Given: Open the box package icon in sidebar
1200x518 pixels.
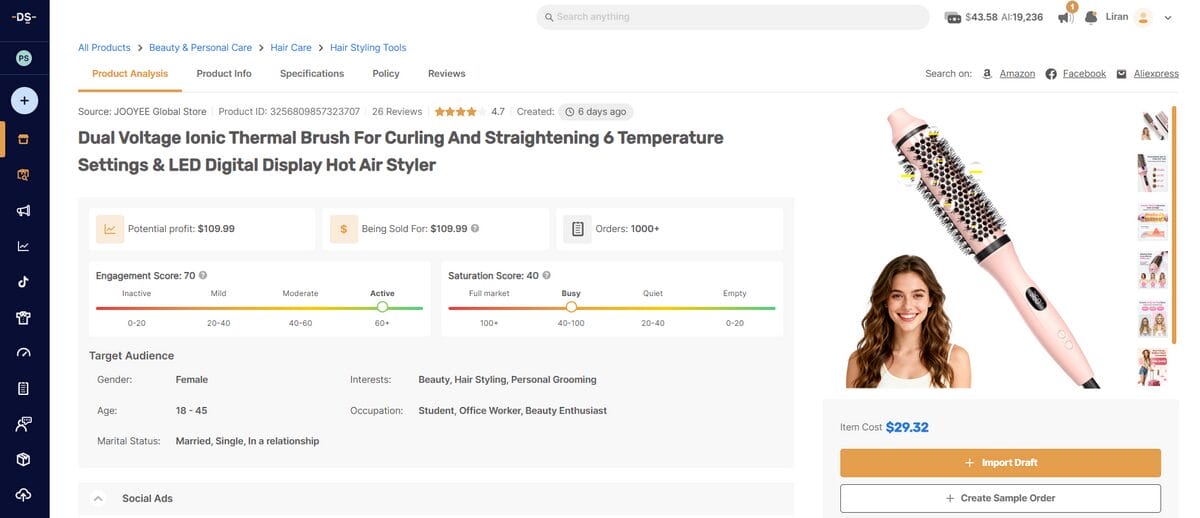Looking at the screenshot, I should (24, 459).
